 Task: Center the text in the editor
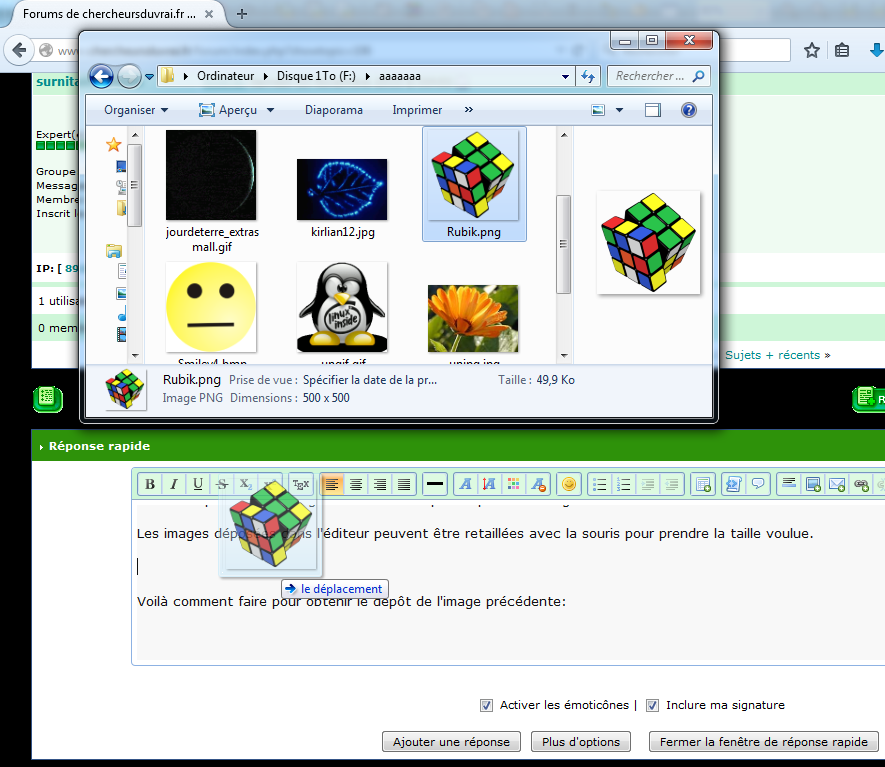(x=356, y=484)
